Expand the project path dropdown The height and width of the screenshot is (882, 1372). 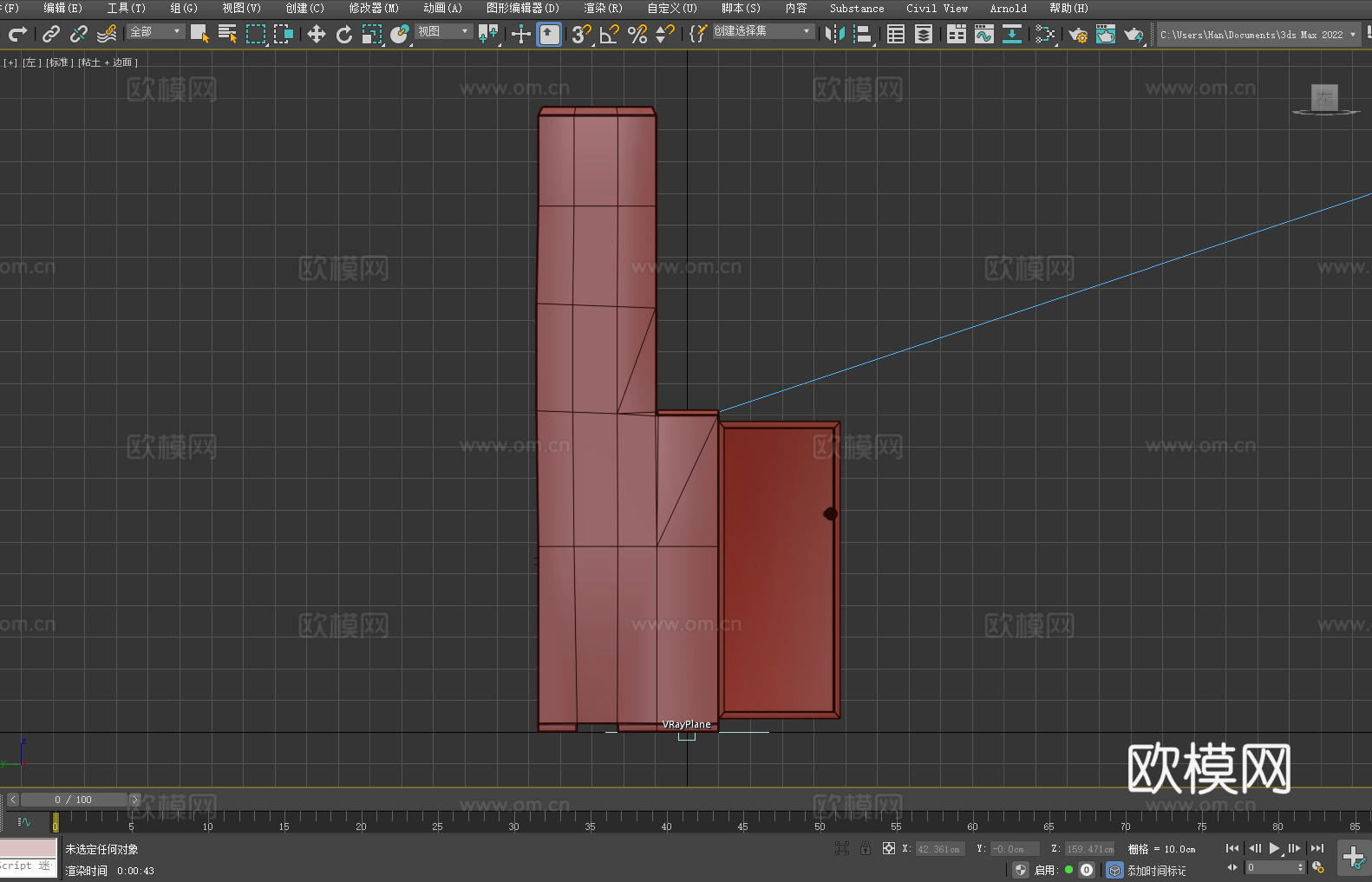click(1352, 35)
